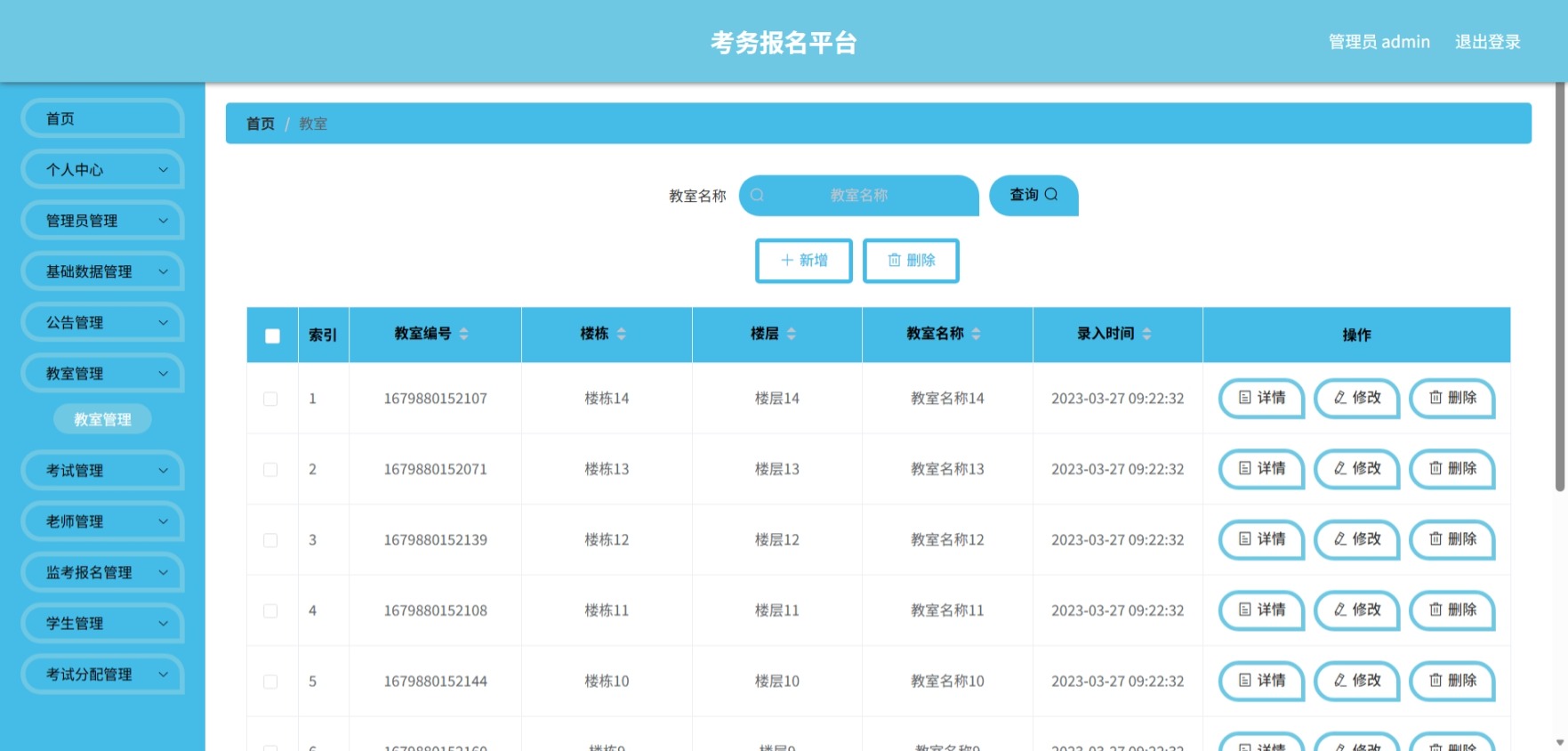Select the 教室管理 submenu item
Screen dimensions: 1568x751
pyautogui.click(x=102, y=419)
